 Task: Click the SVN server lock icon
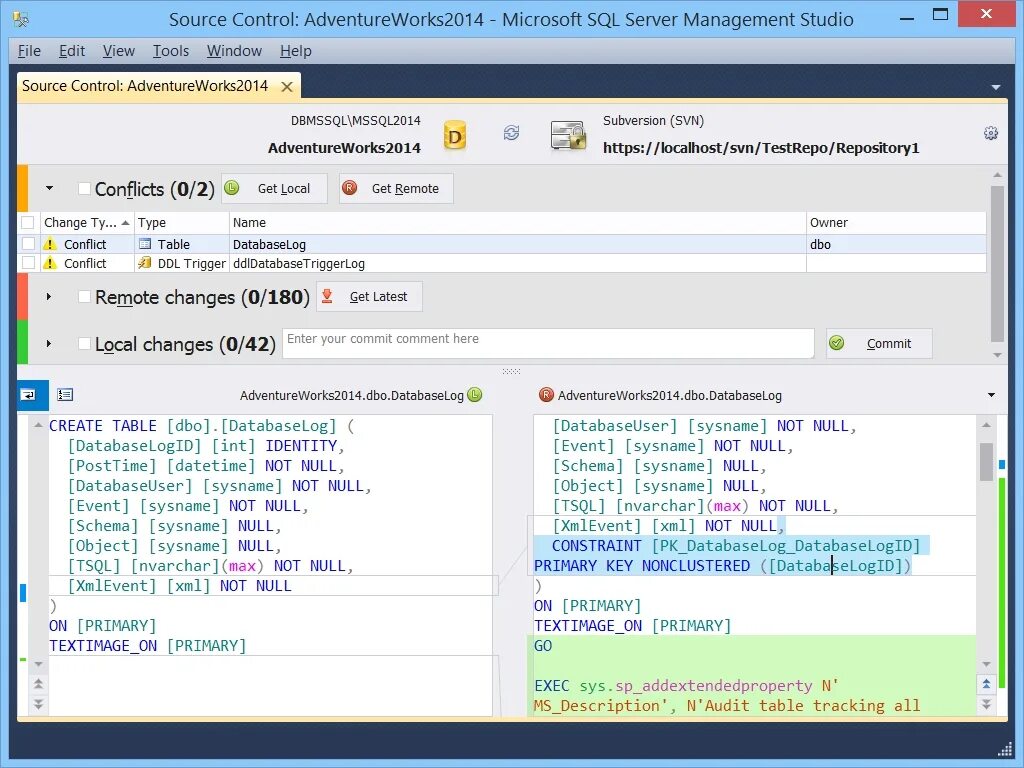(568, 133)
